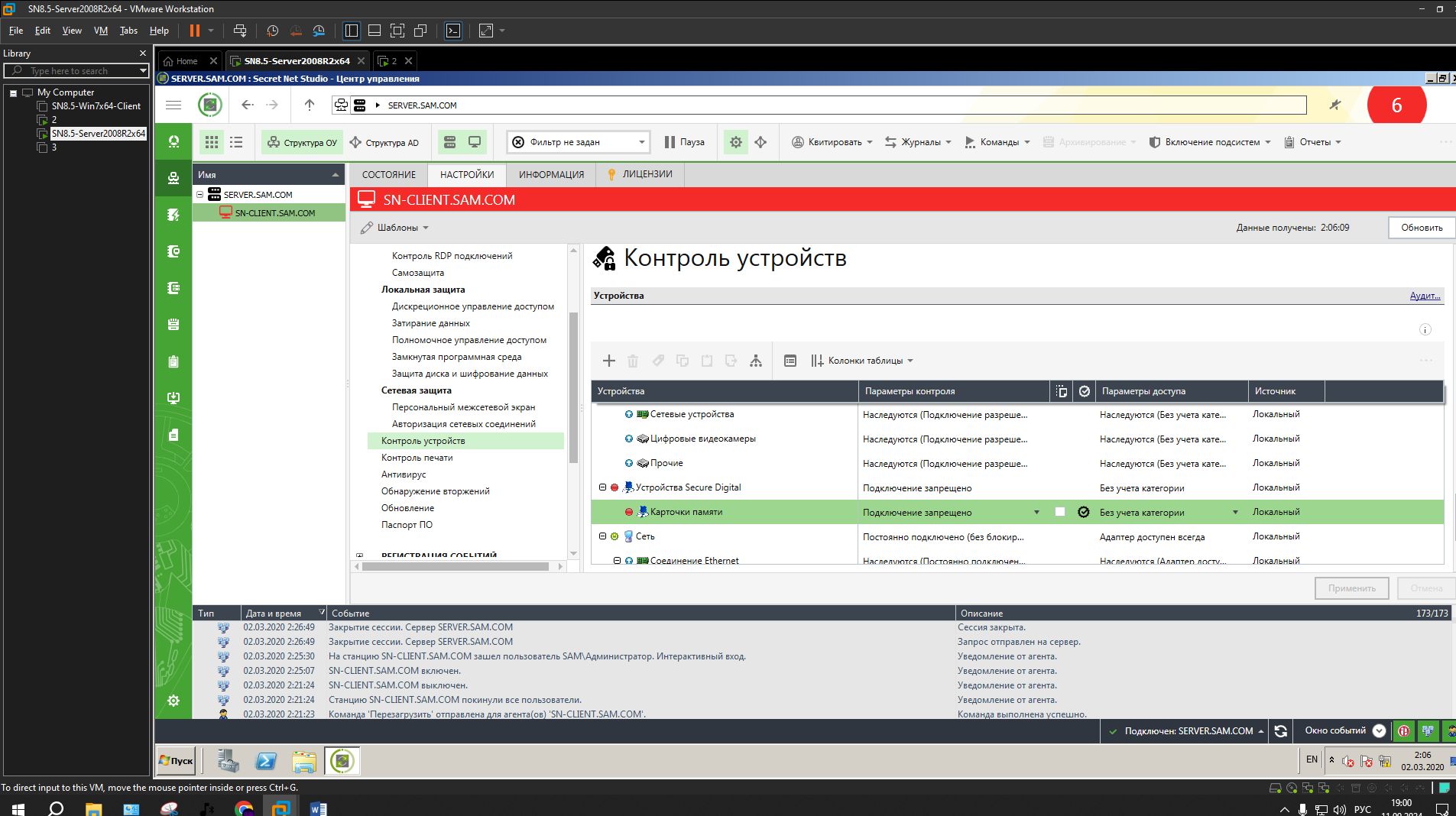The width and height of the screenshot is (1456, 816).
Task: Enter VMware full screen mode icon
Action: coord(397,31)
